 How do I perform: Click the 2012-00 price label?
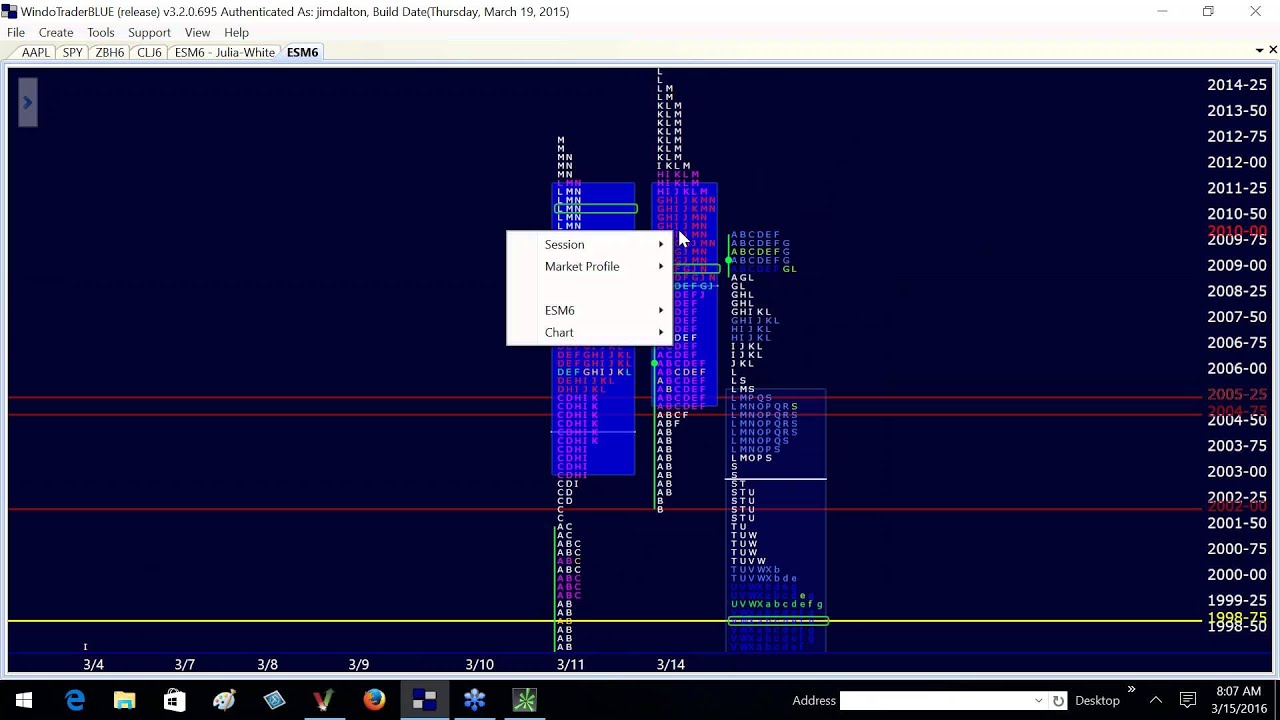[1237, 162]
